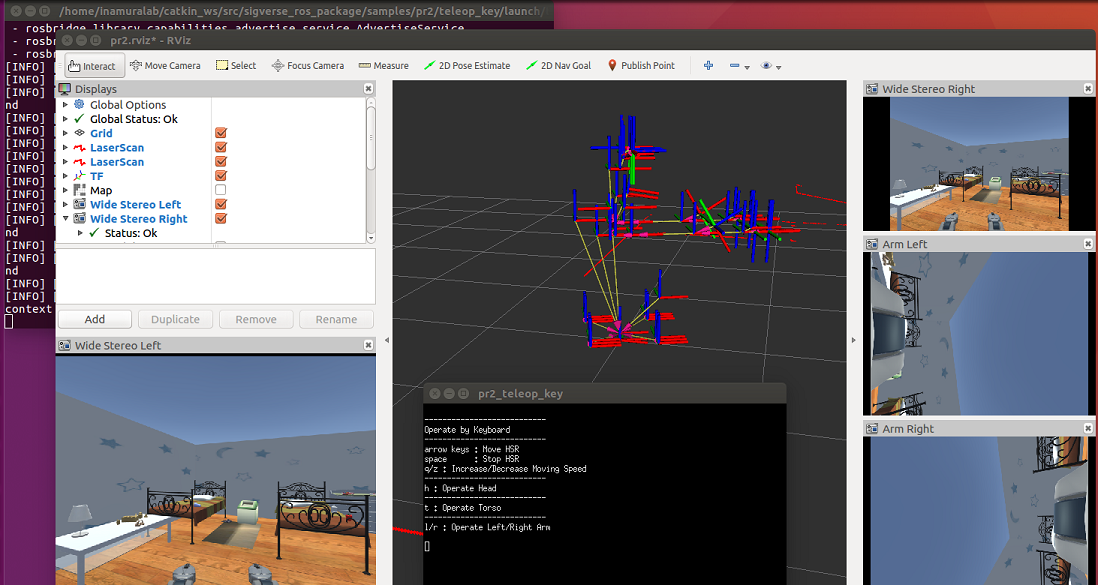Select Wide Stereo Left in Displays tree

pos(135,205)
